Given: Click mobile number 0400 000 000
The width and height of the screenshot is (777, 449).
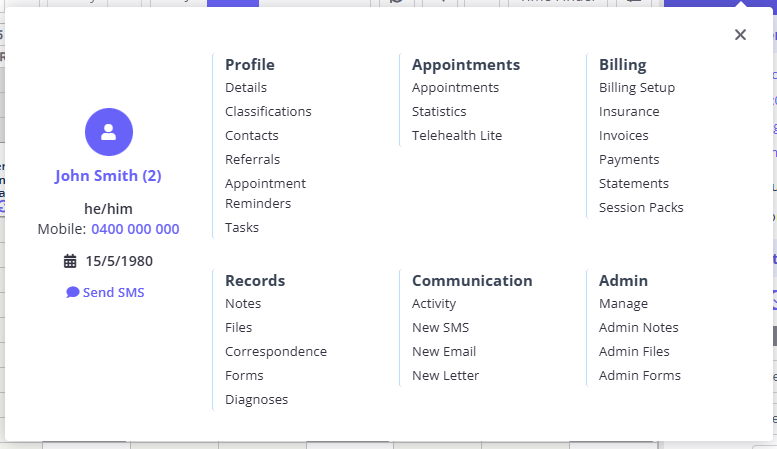Looking at the screenshot, I should point(135,229).
